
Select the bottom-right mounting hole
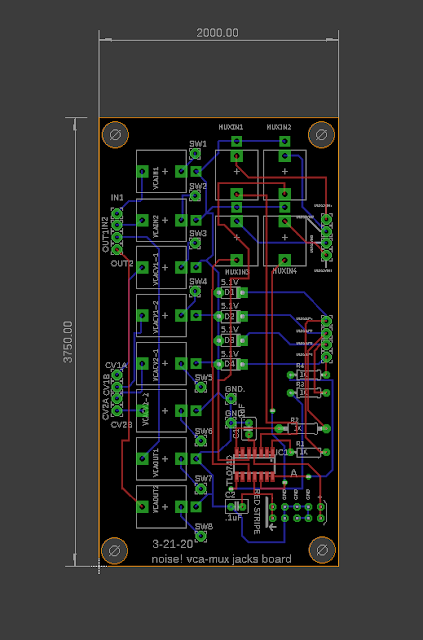point(322,550)
